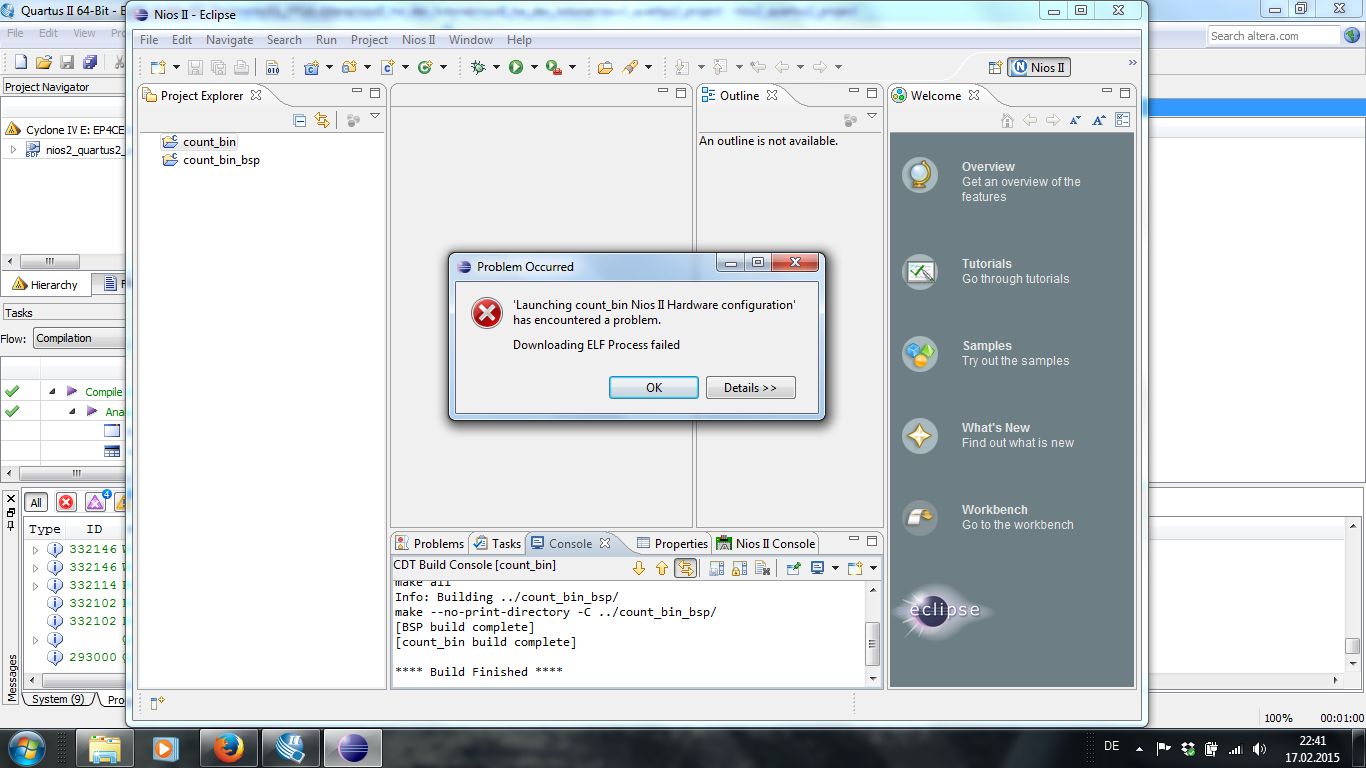Switch to the Tasks tab in Eclipse
The height and width of the screenshot is (768, 1366).
click(497, 544)
